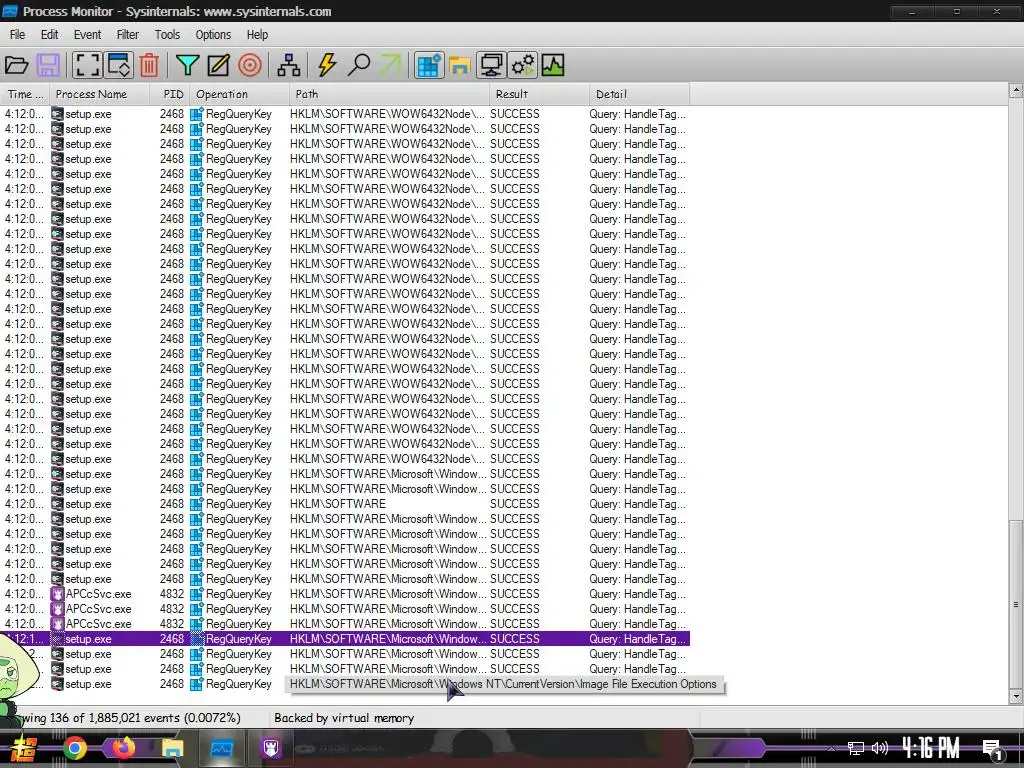Click the scroll down arrow of list
Image resolution: width=1024 pixels, height=768 pixels.
pyautogui.click(x=1016, y=696)
